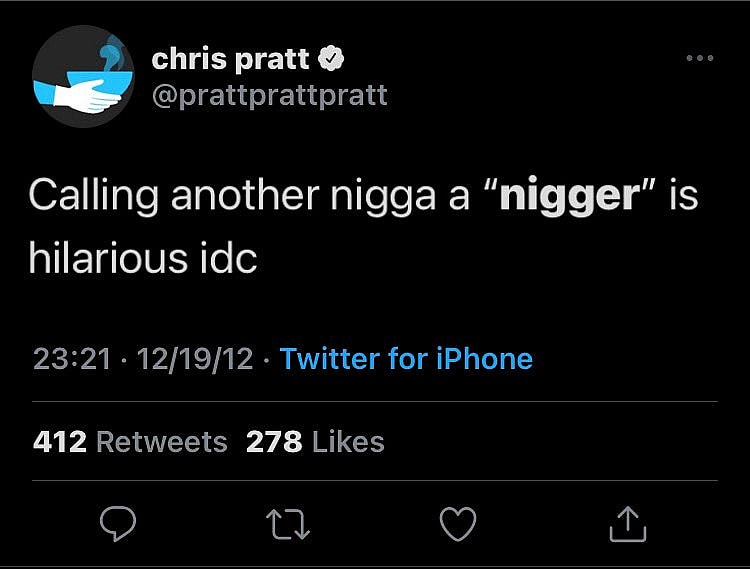Image resolution: width=750 pixels, height=569 pixels.
Task: Click the number 278 in the like count
Action: click(x=274, y=441)
